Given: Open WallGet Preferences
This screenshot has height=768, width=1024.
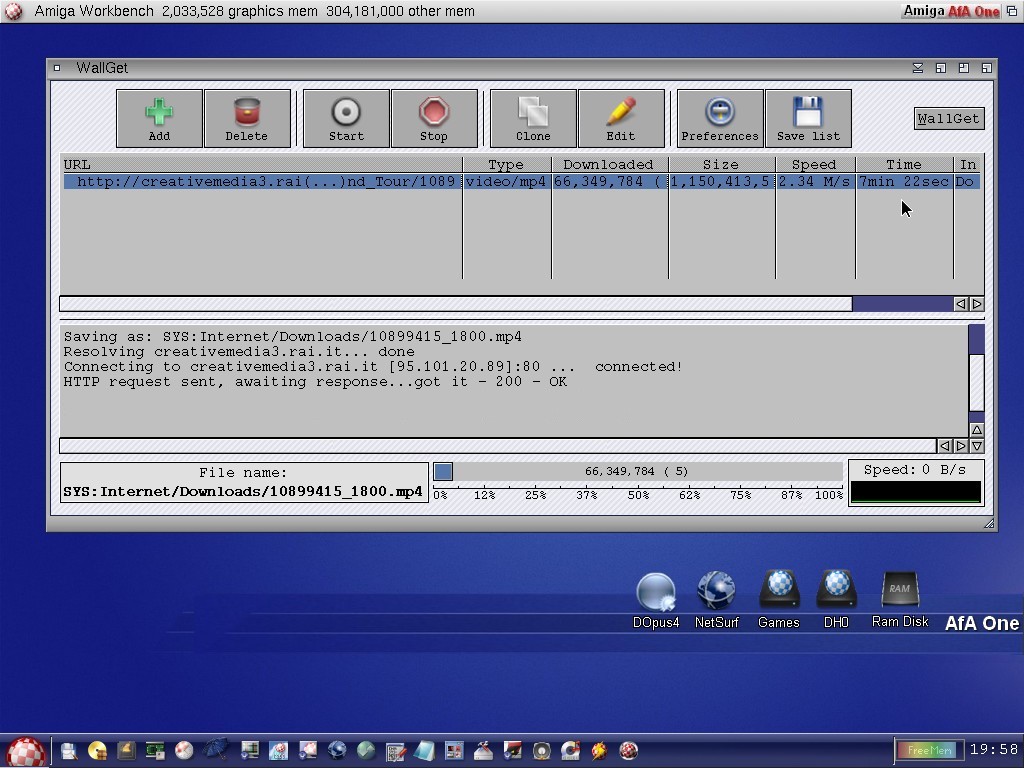Looking at the screenshot, I should 720,118.
